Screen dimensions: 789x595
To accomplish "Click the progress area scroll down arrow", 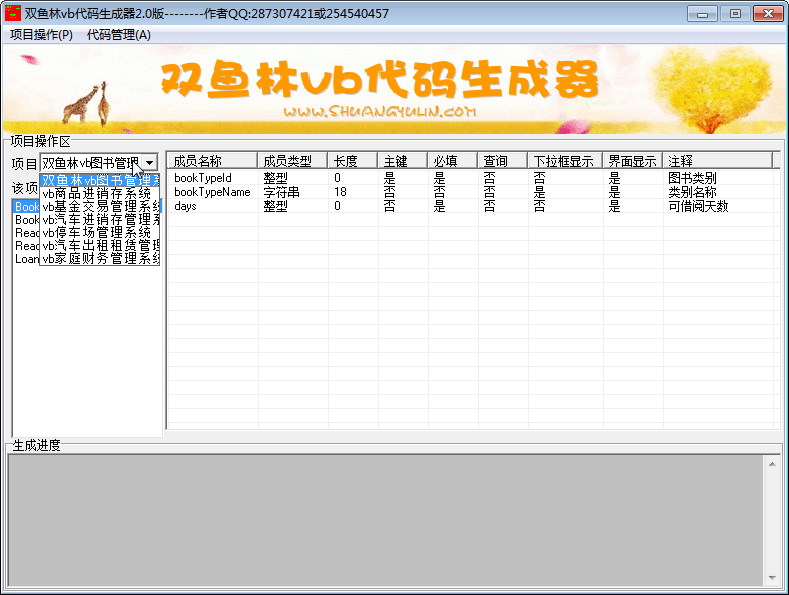I will [x=772, y=578].
